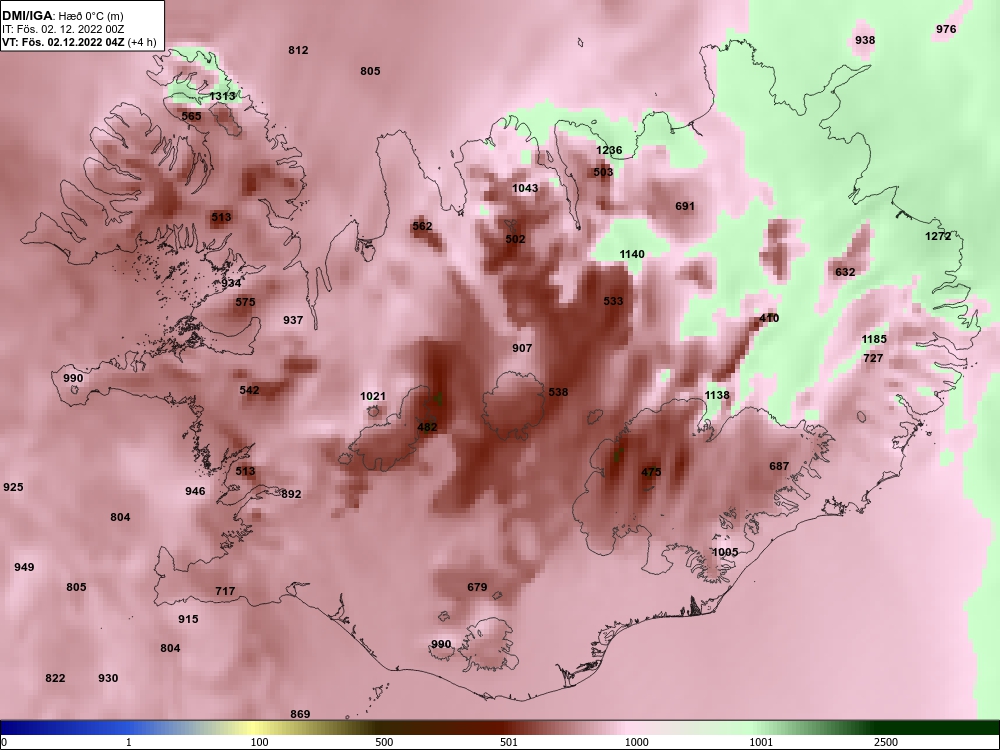Click the 1138 value
The width and height of the screenshot is (1000, 750).
tap(717, 395)
